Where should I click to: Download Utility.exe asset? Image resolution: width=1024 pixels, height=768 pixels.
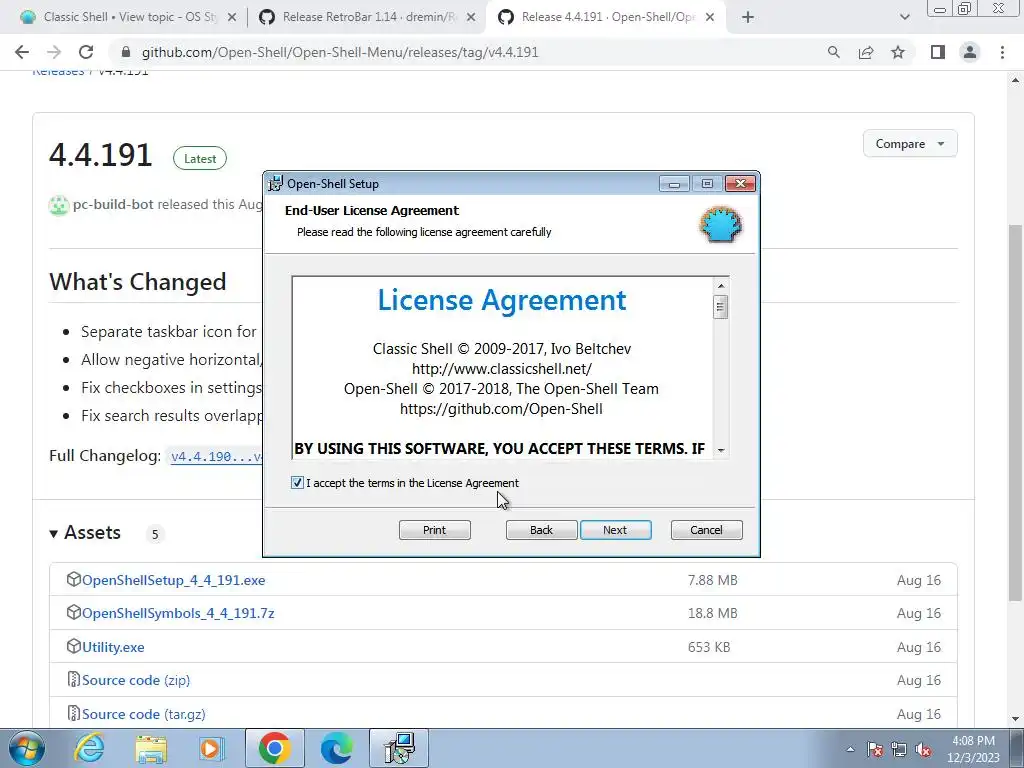pos(113,647)
